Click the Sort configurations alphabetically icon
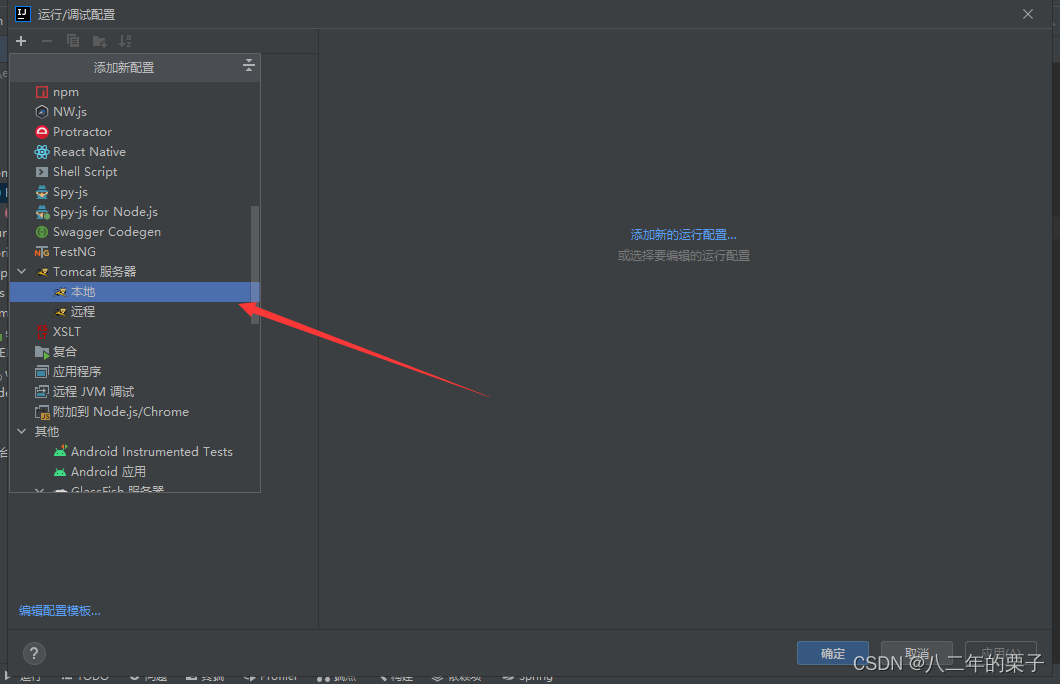The width and height of the screenshot is (1060, 684). point(125,41)
